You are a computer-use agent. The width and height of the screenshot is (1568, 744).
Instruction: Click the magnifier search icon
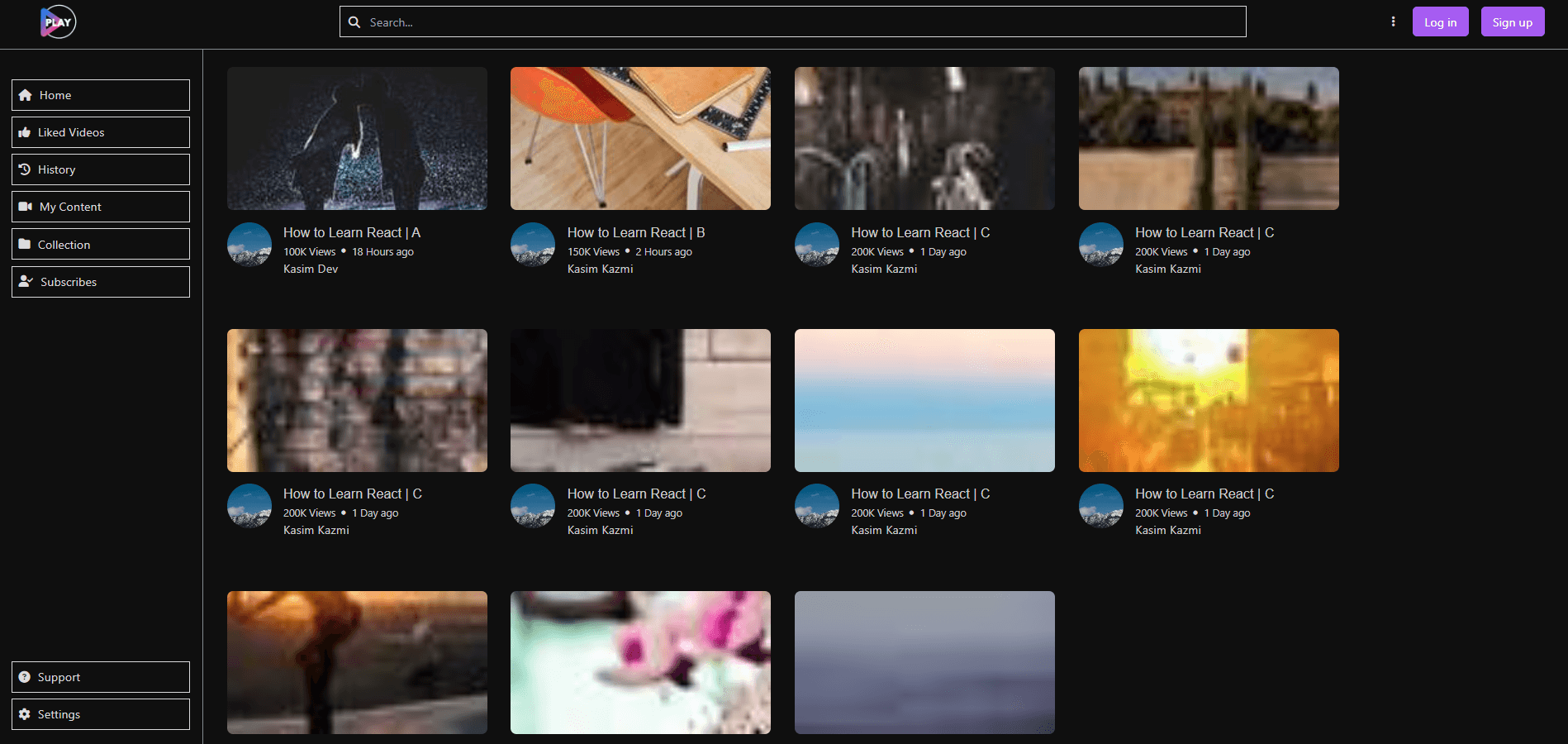click(x=354, y=22)
